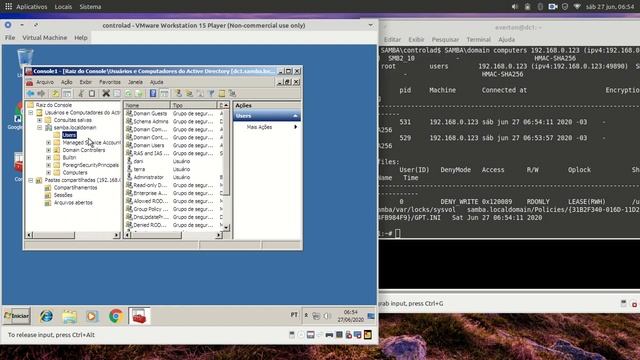Click the properties icon in MMC toolbar
640x360 pixels.
click(x=117, y=93)
